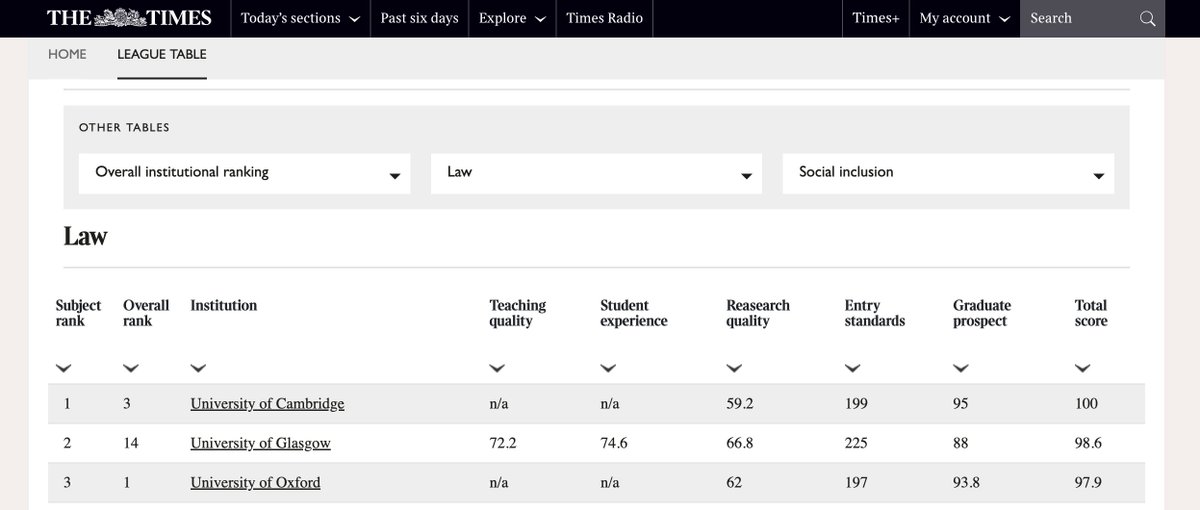The image size is (1200, 510).
Task: Click Oxford's research quality 62
Action: pos(734,482)
